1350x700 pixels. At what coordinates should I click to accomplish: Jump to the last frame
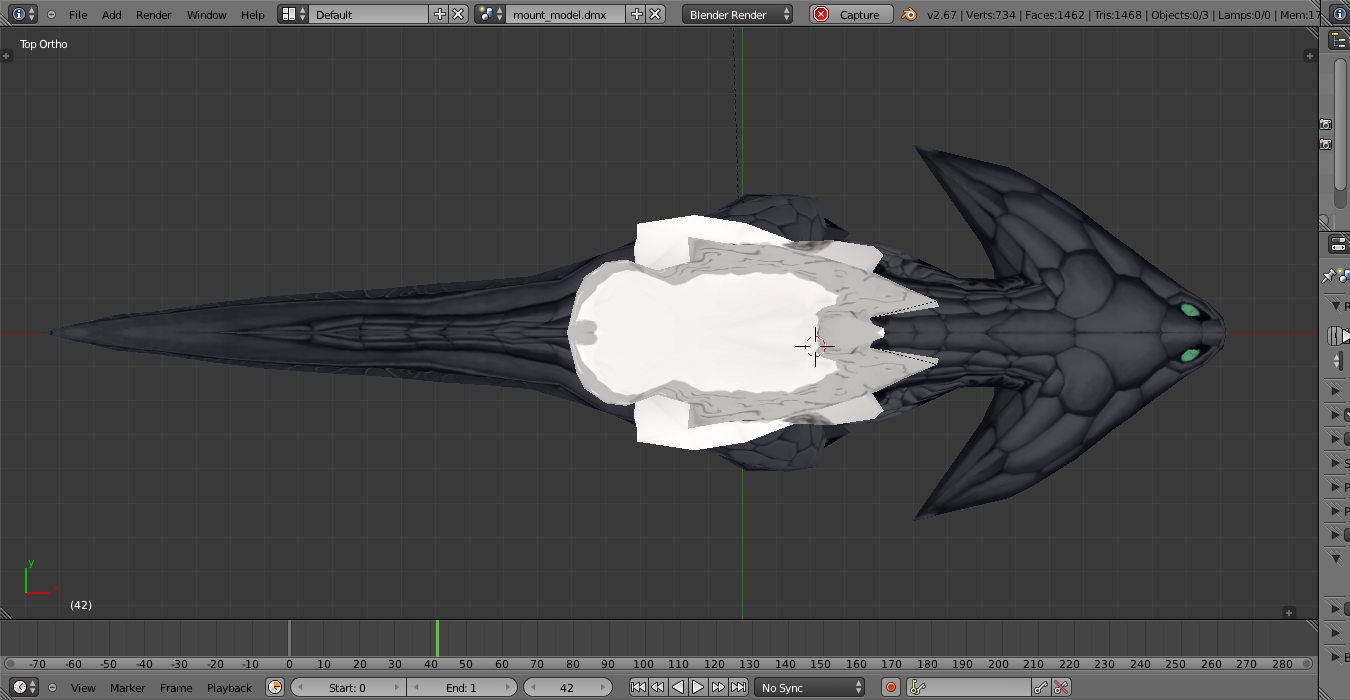click(x=738, y=687)
